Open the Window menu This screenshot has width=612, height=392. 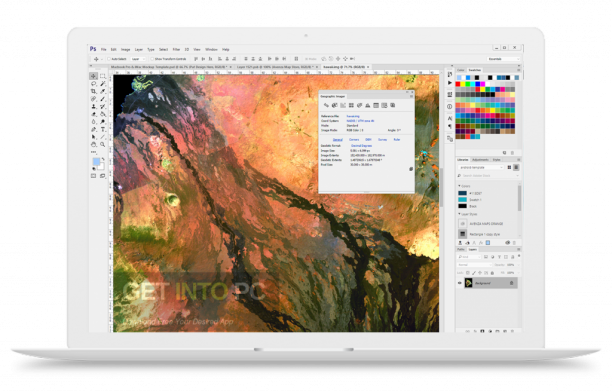pos(211,50)
